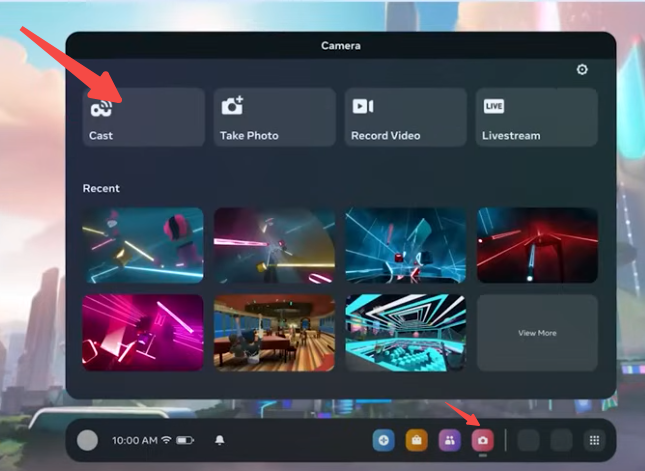Open the pink neon recent thumbnail
Screen dimensions: 645x471
point(143,333)
